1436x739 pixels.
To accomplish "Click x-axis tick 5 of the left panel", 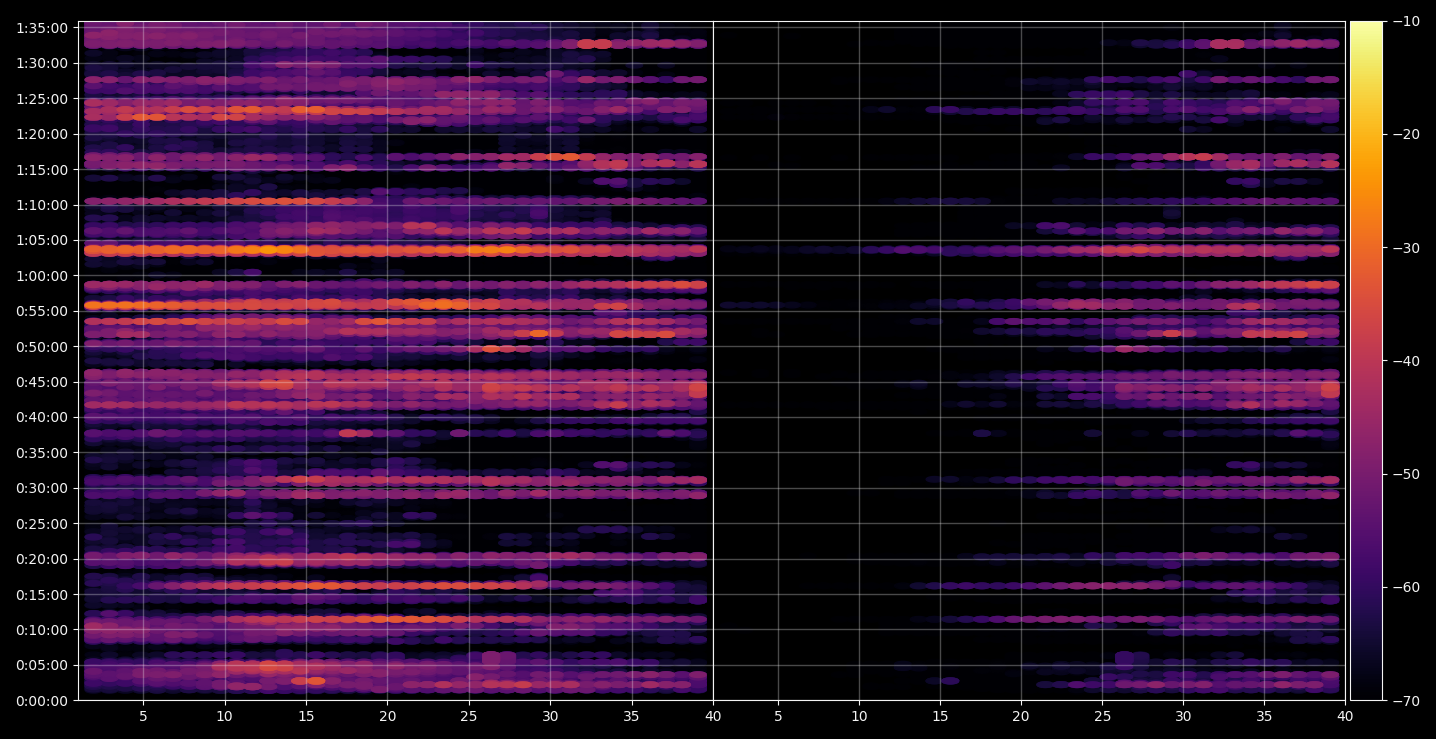I will [x=143, y=716].
